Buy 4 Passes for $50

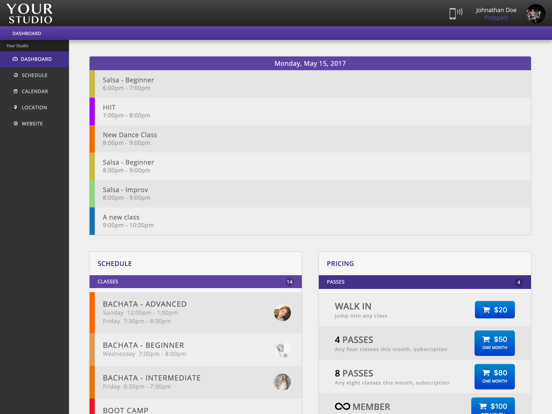tap(495, 343)
